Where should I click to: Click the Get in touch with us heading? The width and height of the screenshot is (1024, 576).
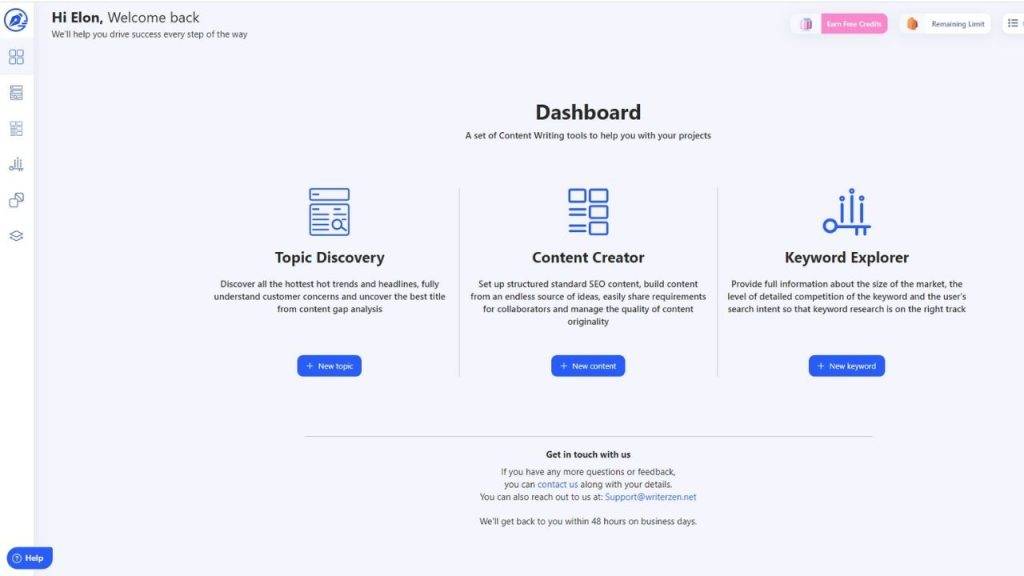pos(588,455)
